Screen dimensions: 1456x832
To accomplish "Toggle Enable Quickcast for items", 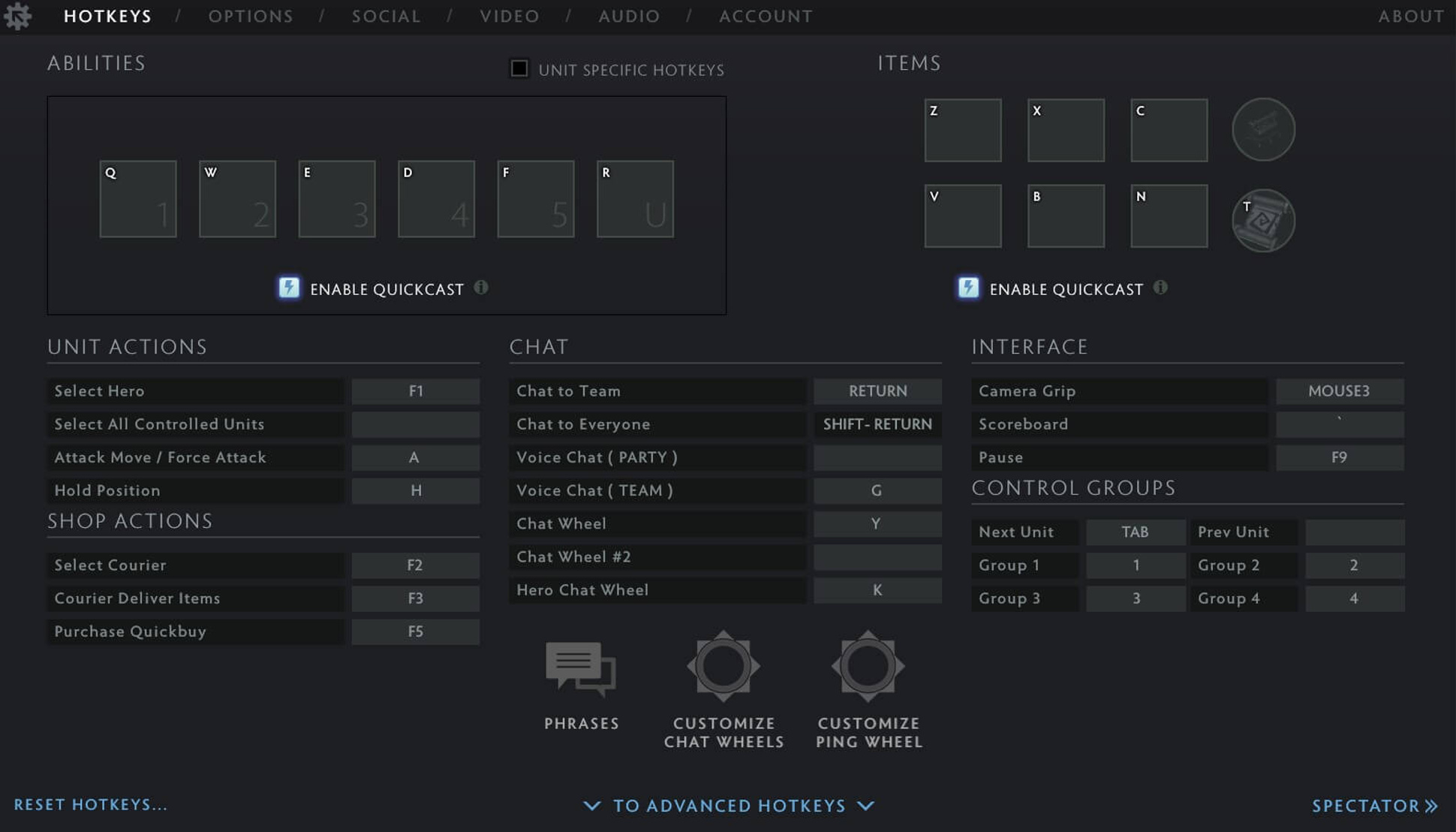I will 968,288.
